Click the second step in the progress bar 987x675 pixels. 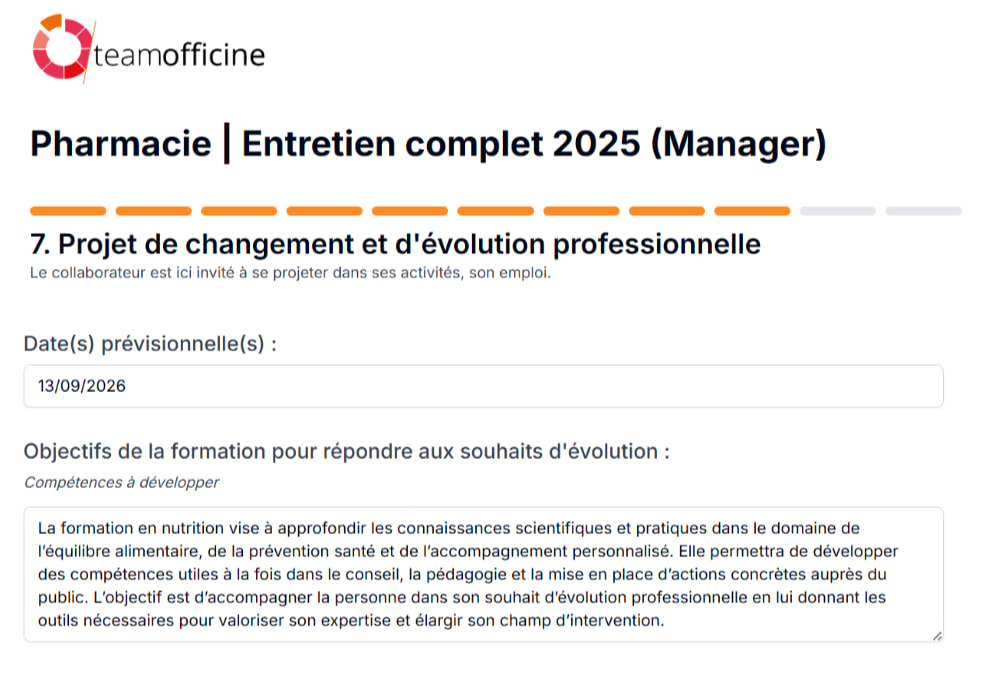(x=153, y=211)
